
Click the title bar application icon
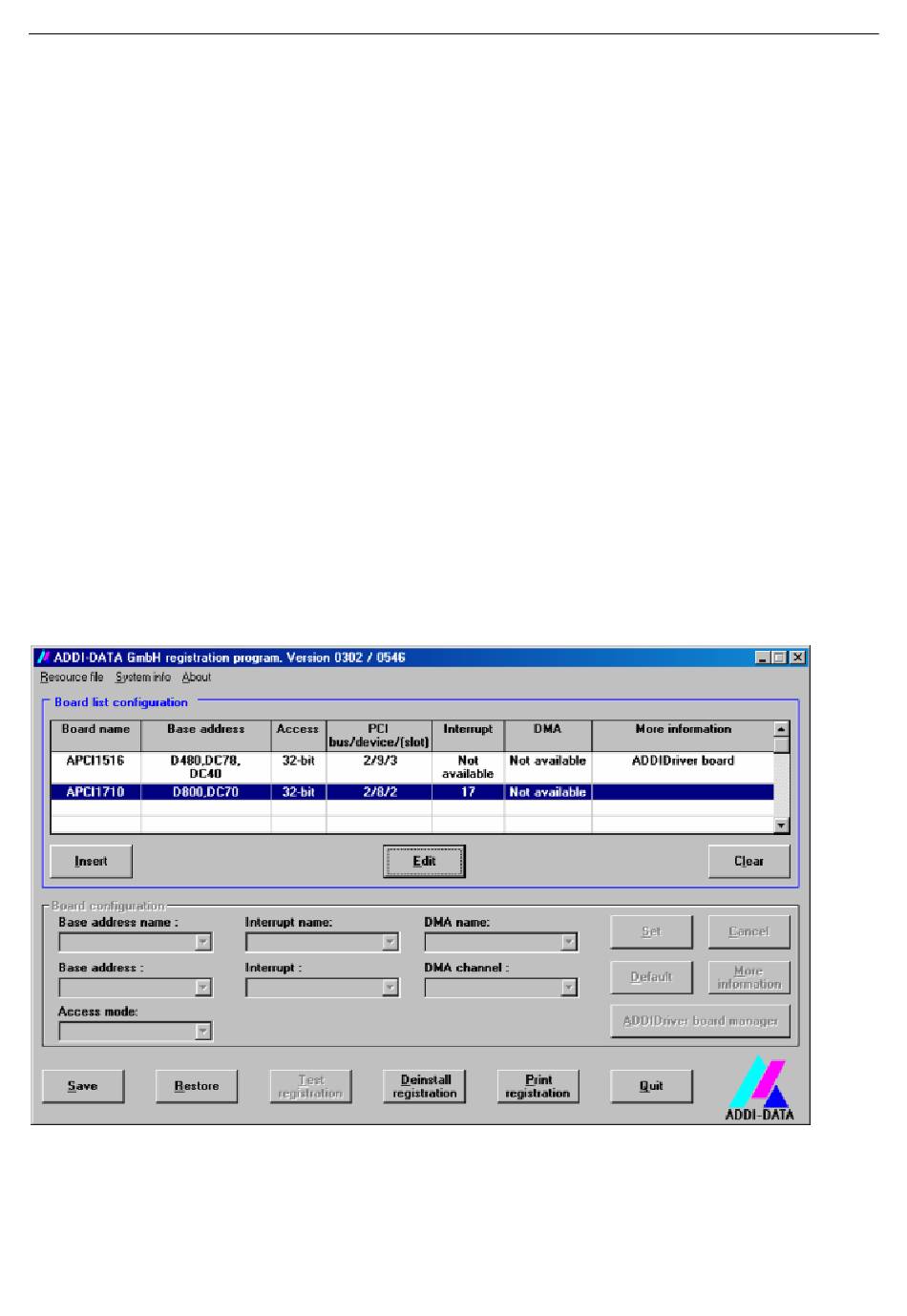pyautogui.click(x=43, y=658)
